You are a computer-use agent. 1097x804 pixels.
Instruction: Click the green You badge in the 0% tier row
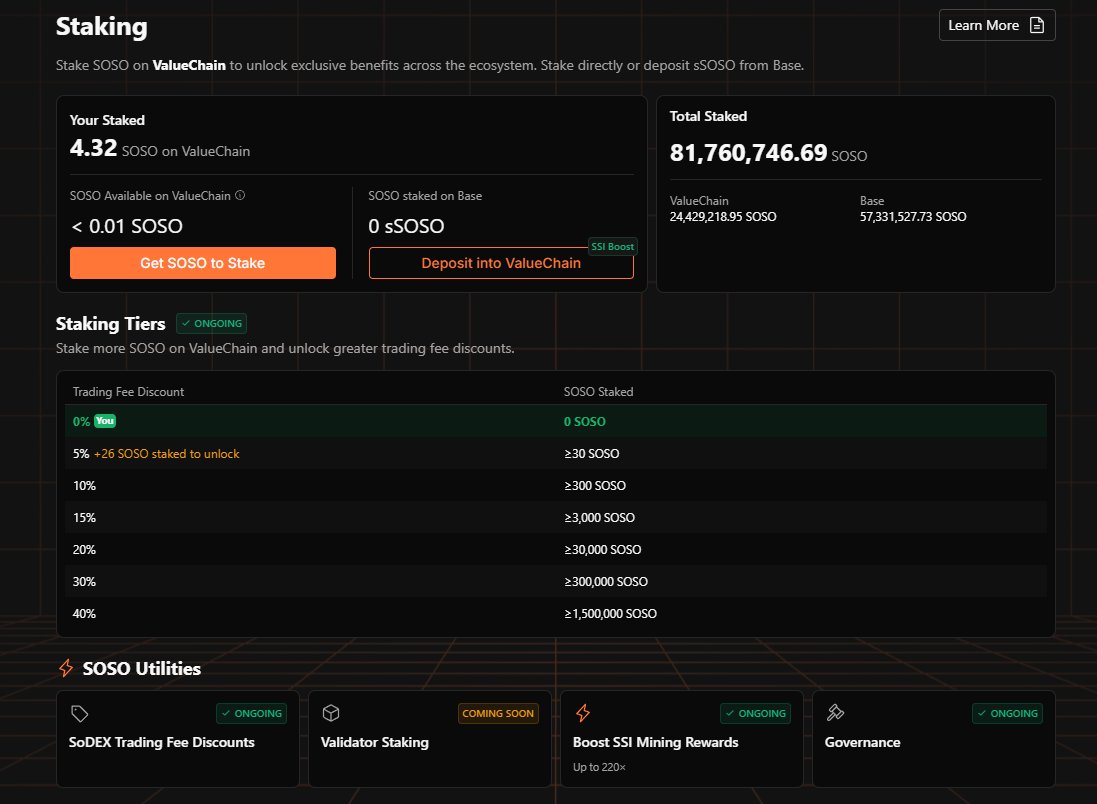pyautogui.click(x=105, y=421)
